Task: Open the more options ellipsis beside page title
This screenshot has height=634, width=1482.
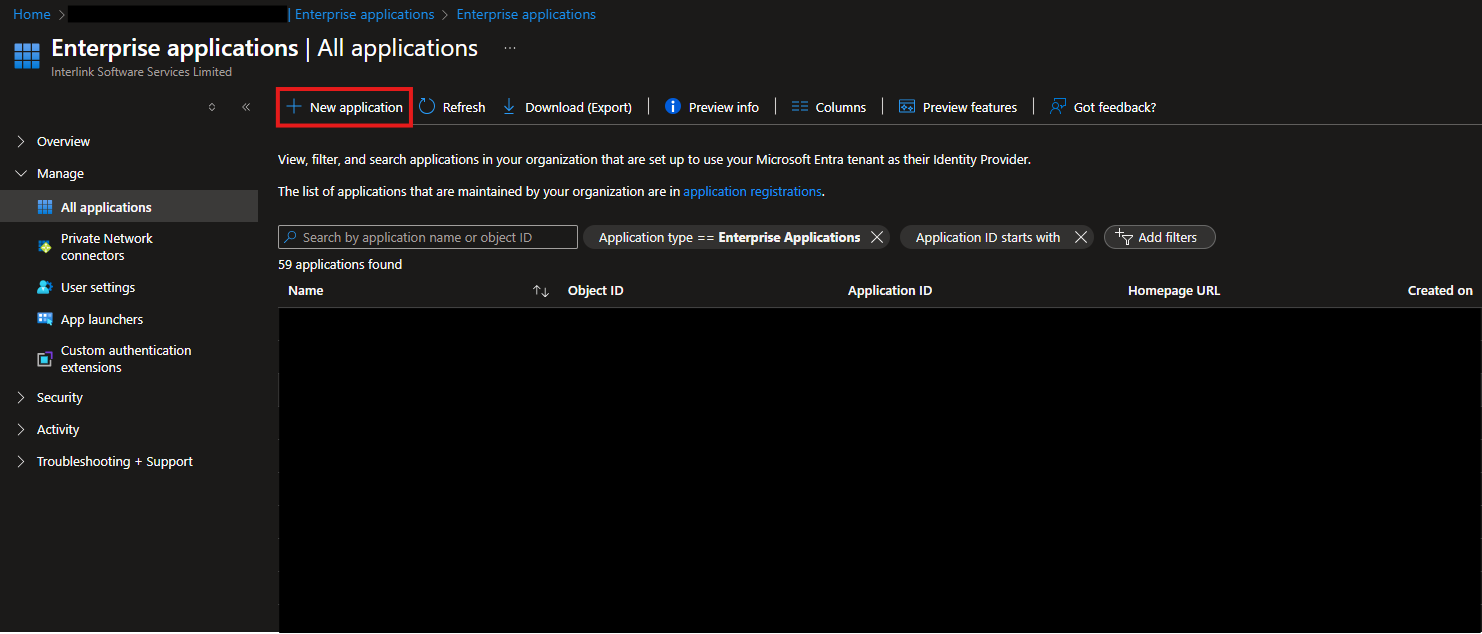Action: click(510, 48)
